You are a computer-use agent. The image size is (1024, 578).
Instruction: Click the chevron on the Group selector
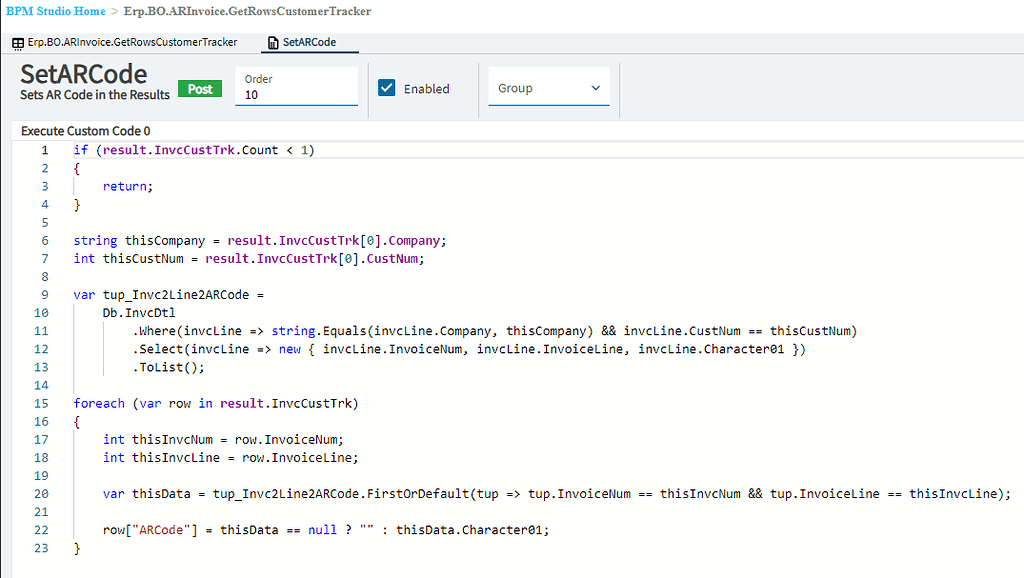click(598, 87)
